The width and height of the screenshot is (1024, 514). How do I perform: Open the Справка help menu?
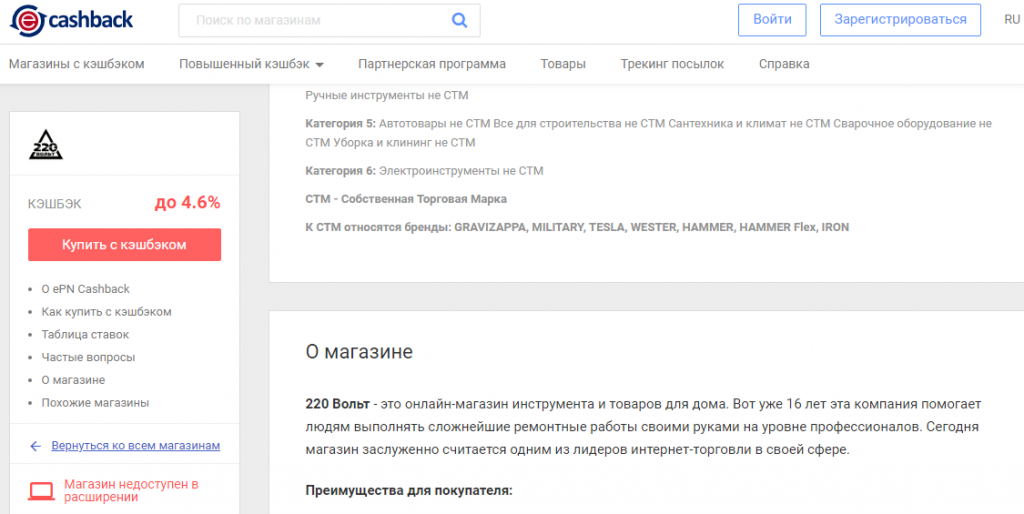(784, 64)
